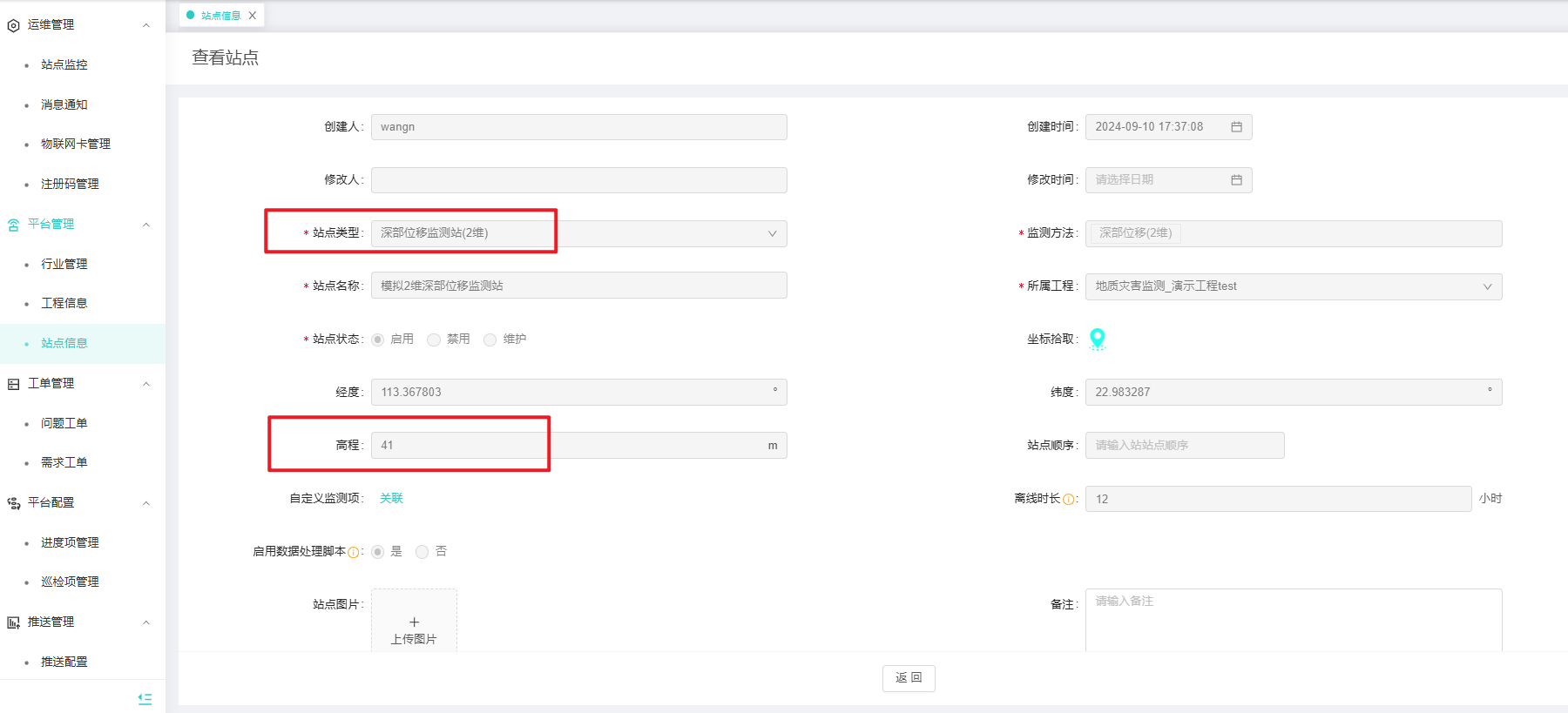Choose 否 for enabling data processing script
Screen dimensions: 1568x713
[x=422, y=552]
